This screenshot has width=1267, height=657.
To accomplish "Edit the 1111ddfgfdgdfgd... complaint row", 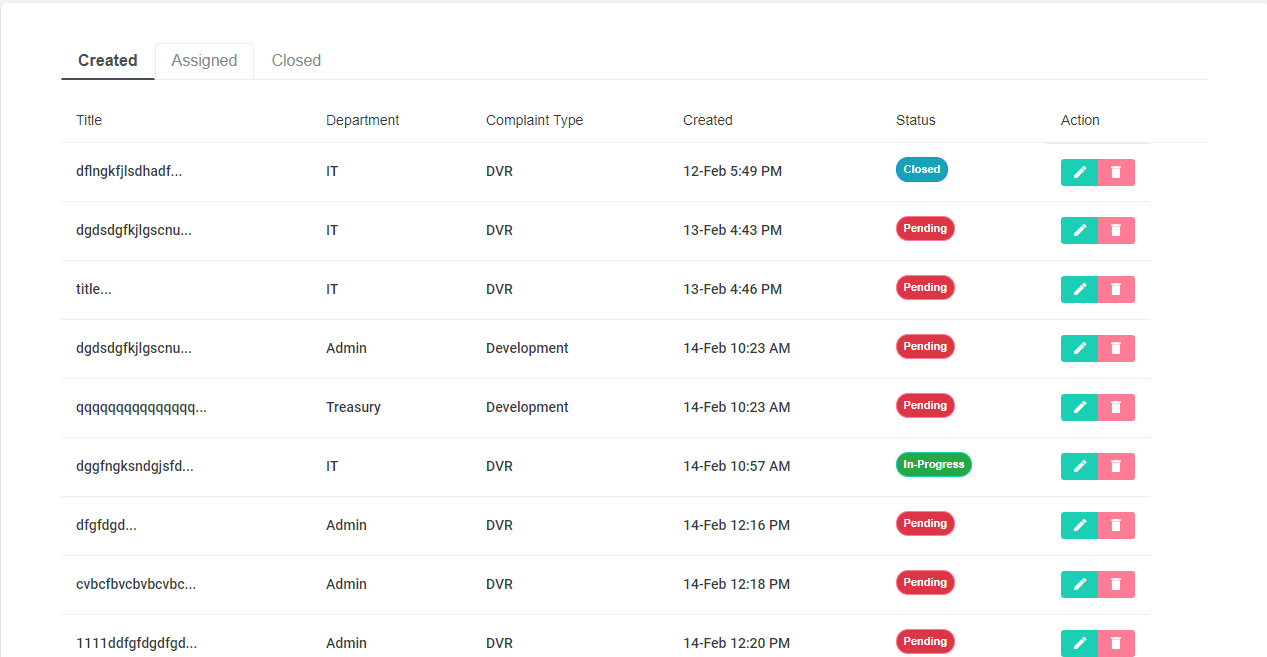I will click(x=1079, y=644).
